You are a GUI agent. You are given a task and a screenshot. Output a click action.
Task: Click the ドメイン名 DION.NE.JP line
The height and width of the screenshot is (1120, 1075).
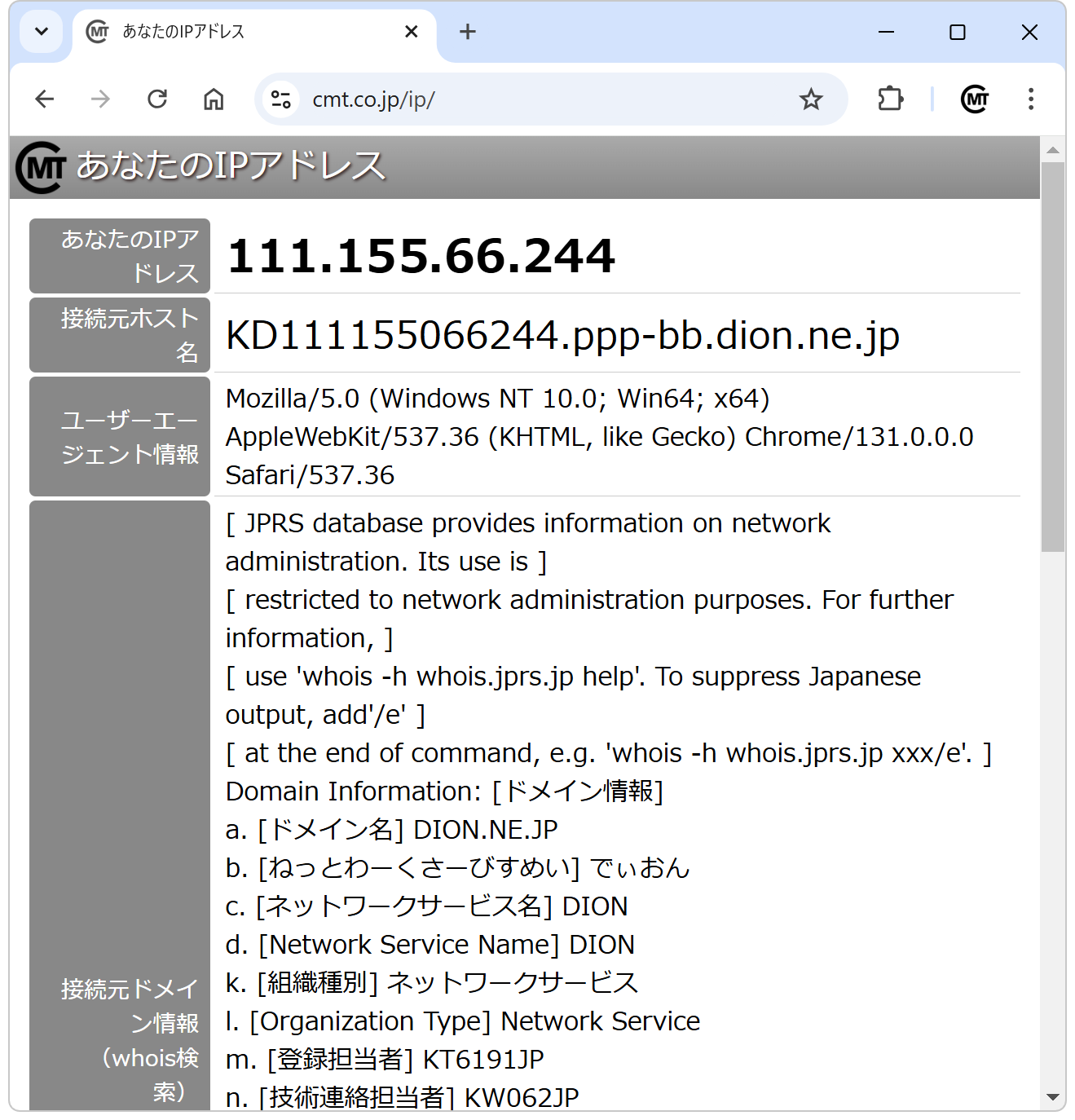click(x=391, y=830)
